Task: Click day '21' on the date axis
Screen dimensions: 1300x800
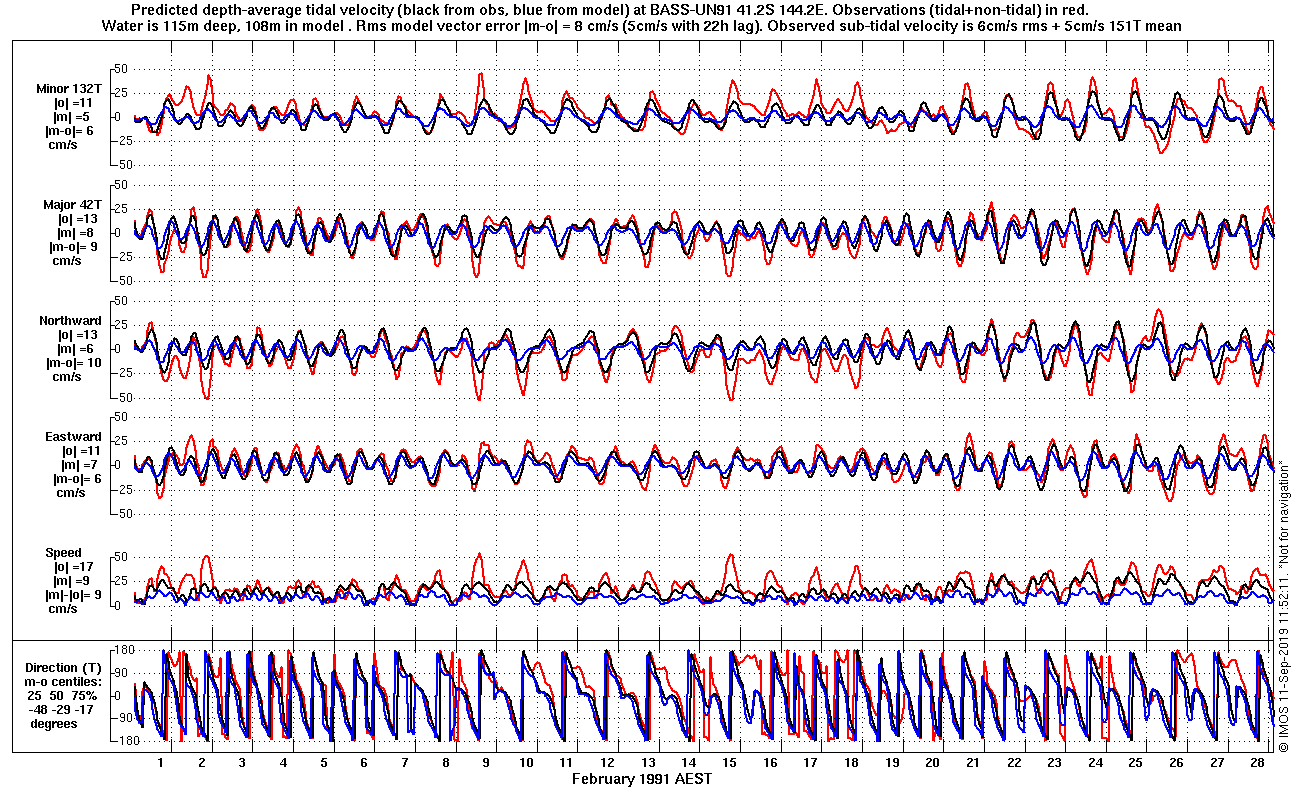Action: pyautogui.click(x=973, y=762)
